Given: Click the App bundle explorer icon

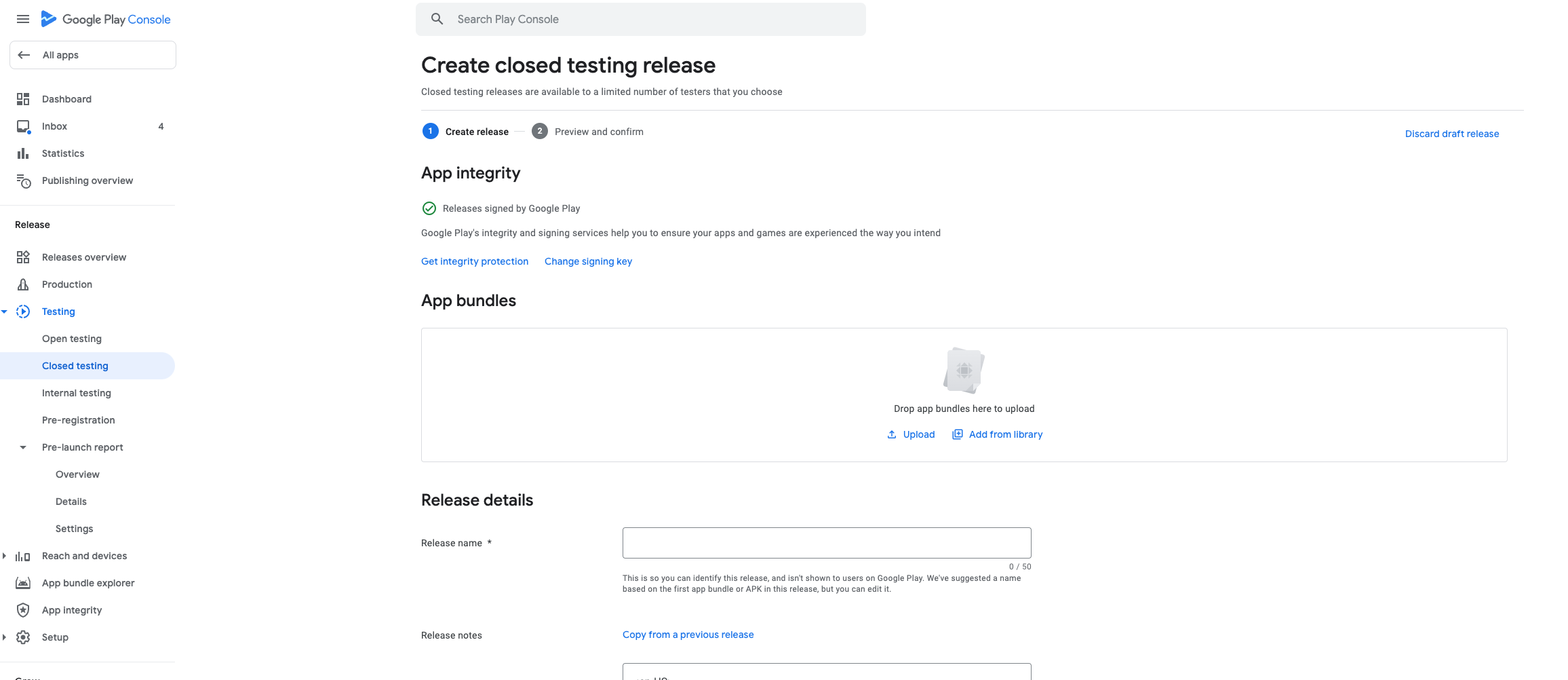Looking at the screenshot, I should tap(23, 583).
